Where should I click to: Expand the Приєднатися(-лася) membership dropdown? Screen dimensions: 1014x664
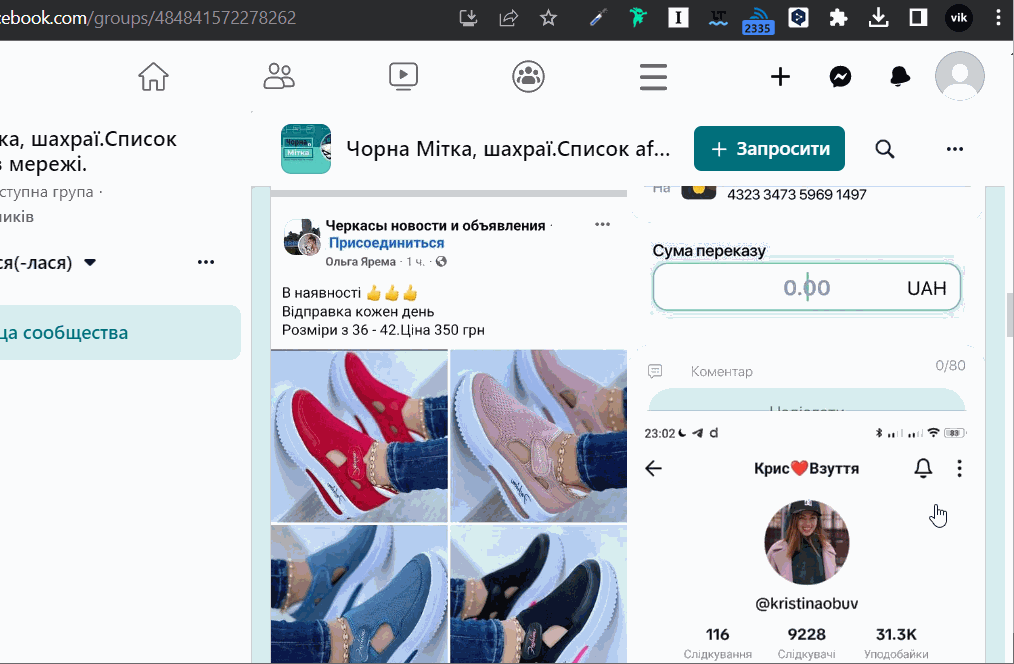pyautogui.click(x=89, y=262)
